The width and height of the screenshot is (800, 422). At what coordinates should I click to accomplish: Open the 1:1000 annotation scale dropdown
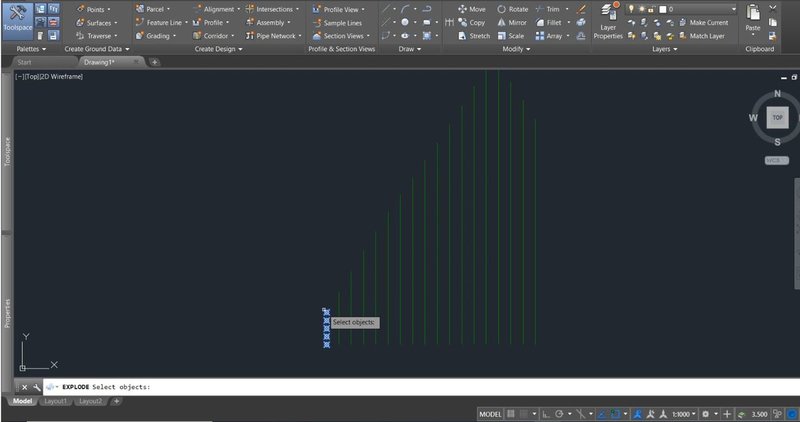click(684, 414)
